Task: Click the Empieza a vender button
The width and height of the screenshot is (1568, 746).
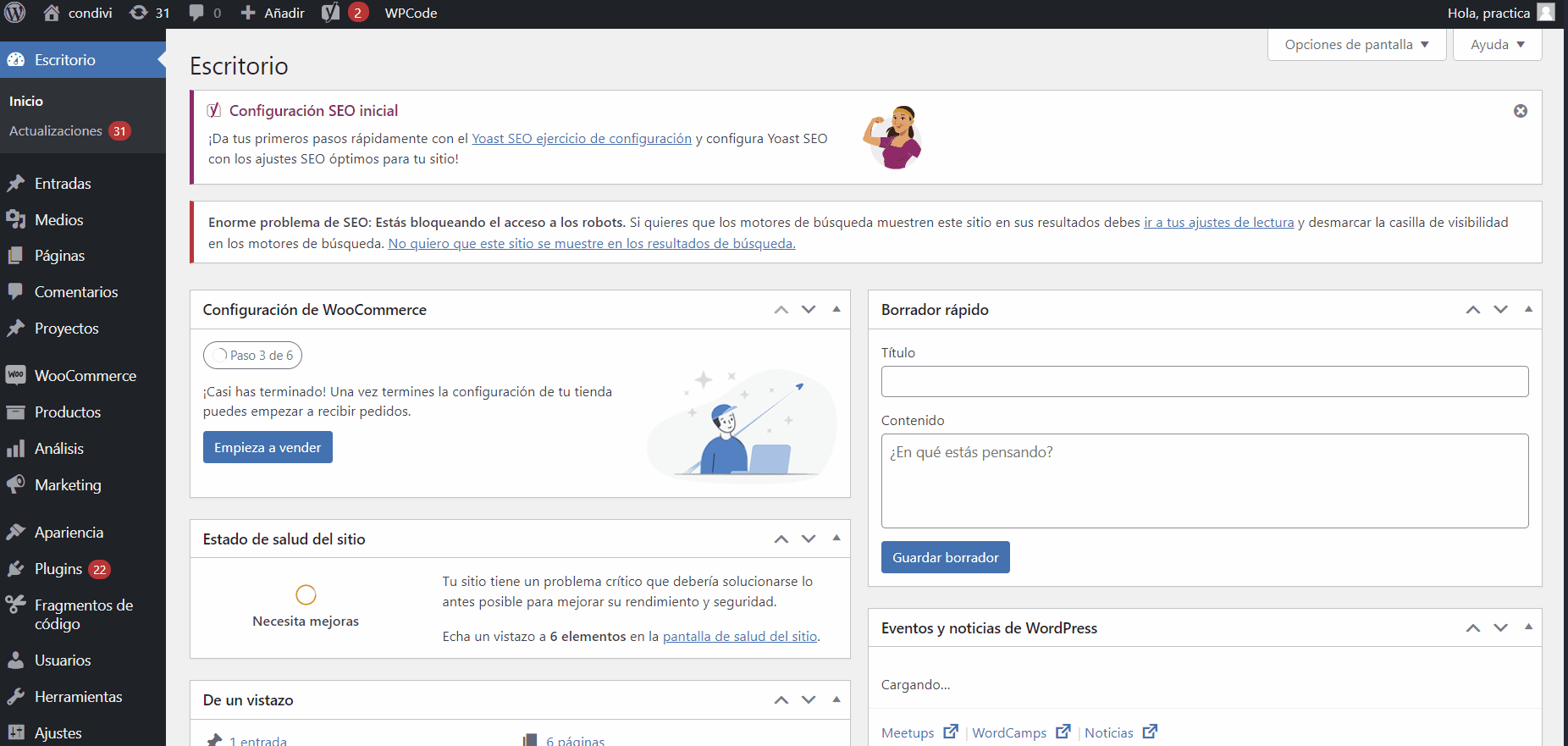Action: click(x=268, y=448)
